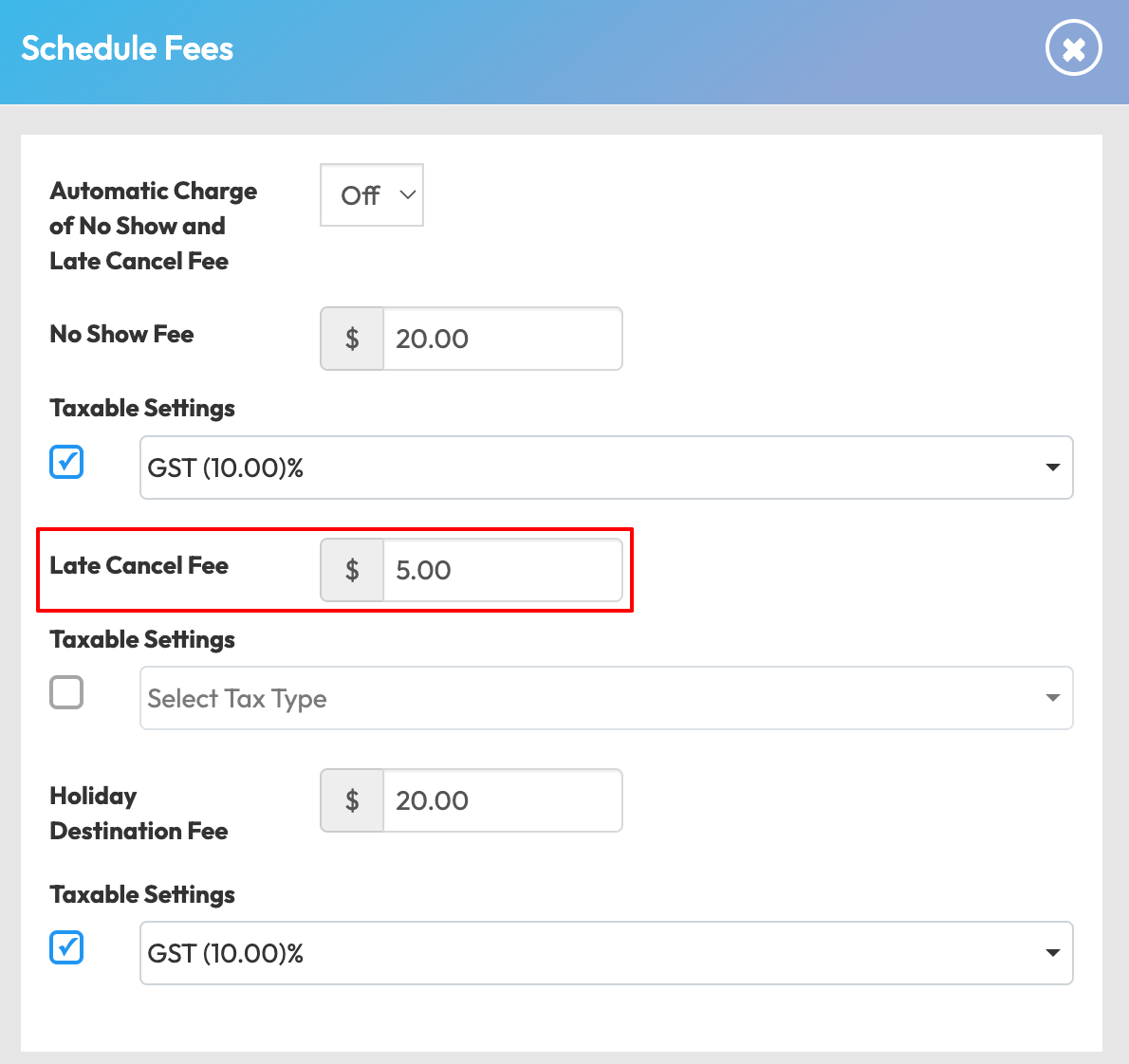This screenshot has height=1064, width=1129.
Task: Click the Schedule Fees dialog title
Action: [x=127, y=48]
